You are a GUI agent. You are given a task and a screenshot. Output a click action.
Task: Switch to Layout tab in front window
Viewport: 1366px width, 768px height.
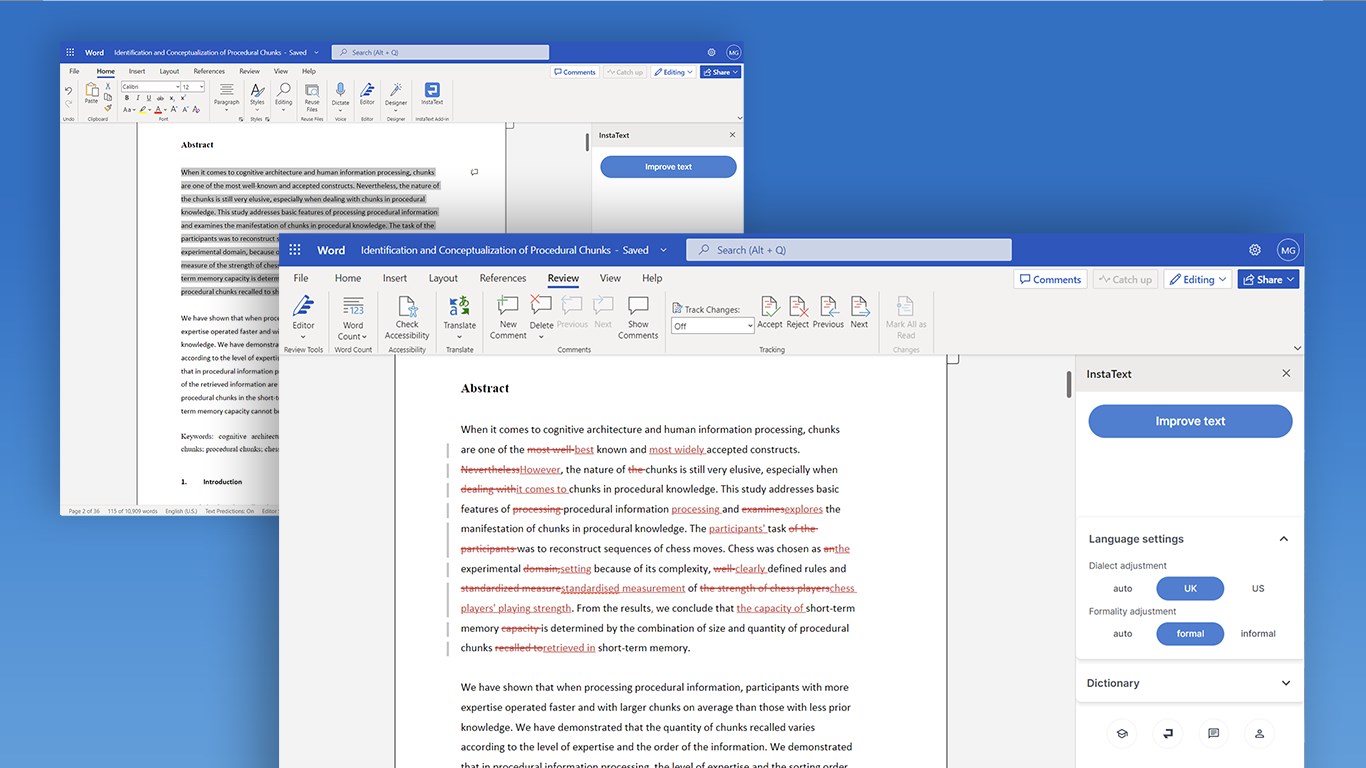click(x=443, y=278)
